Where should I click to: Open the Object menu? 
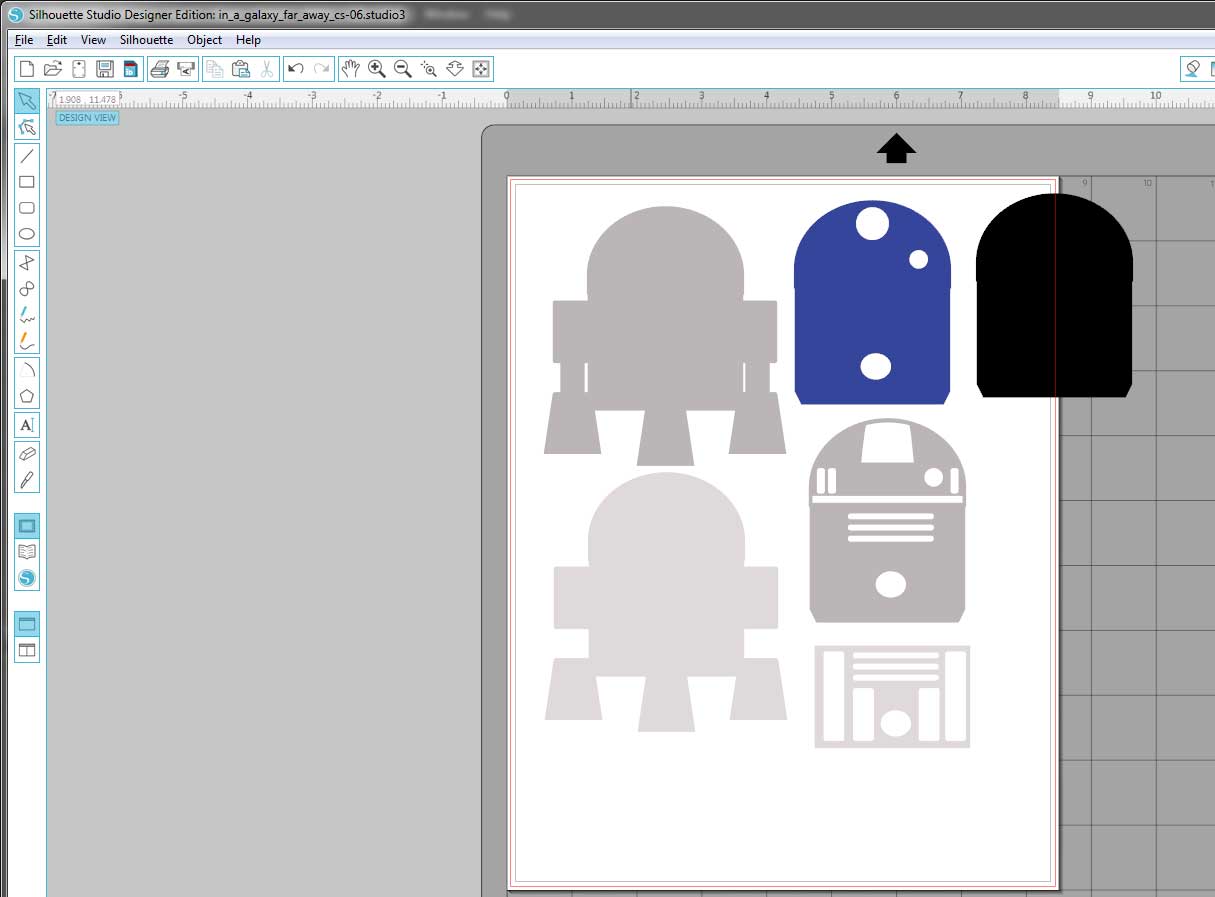[x=204, y=40]
